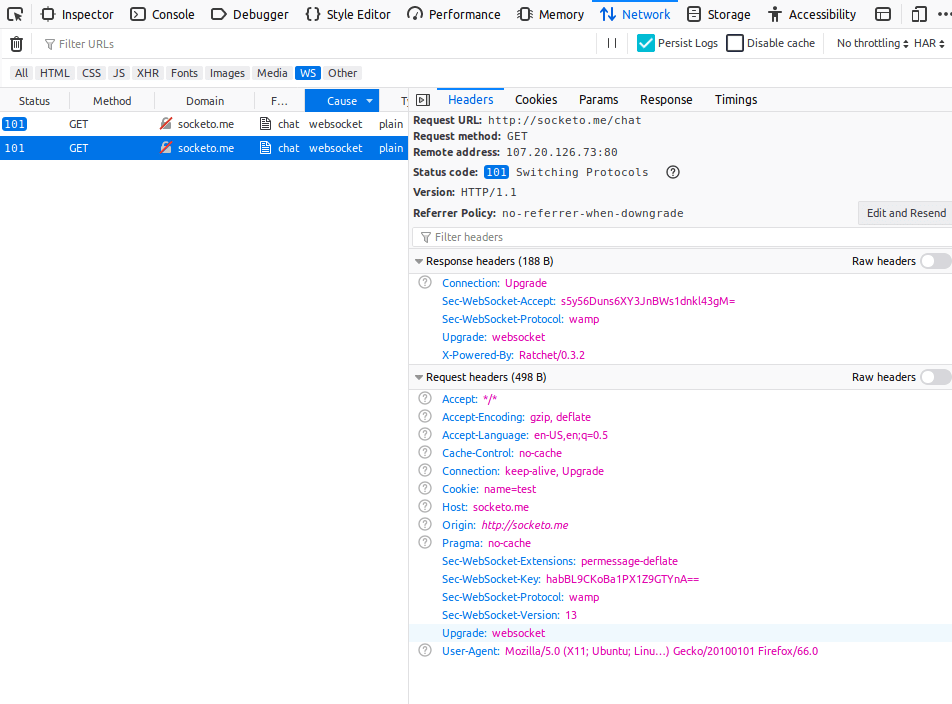Follow the Origin header link socketo.me
Image resolution: width=952 pixels, height=704 pixels.
[524, 524]
